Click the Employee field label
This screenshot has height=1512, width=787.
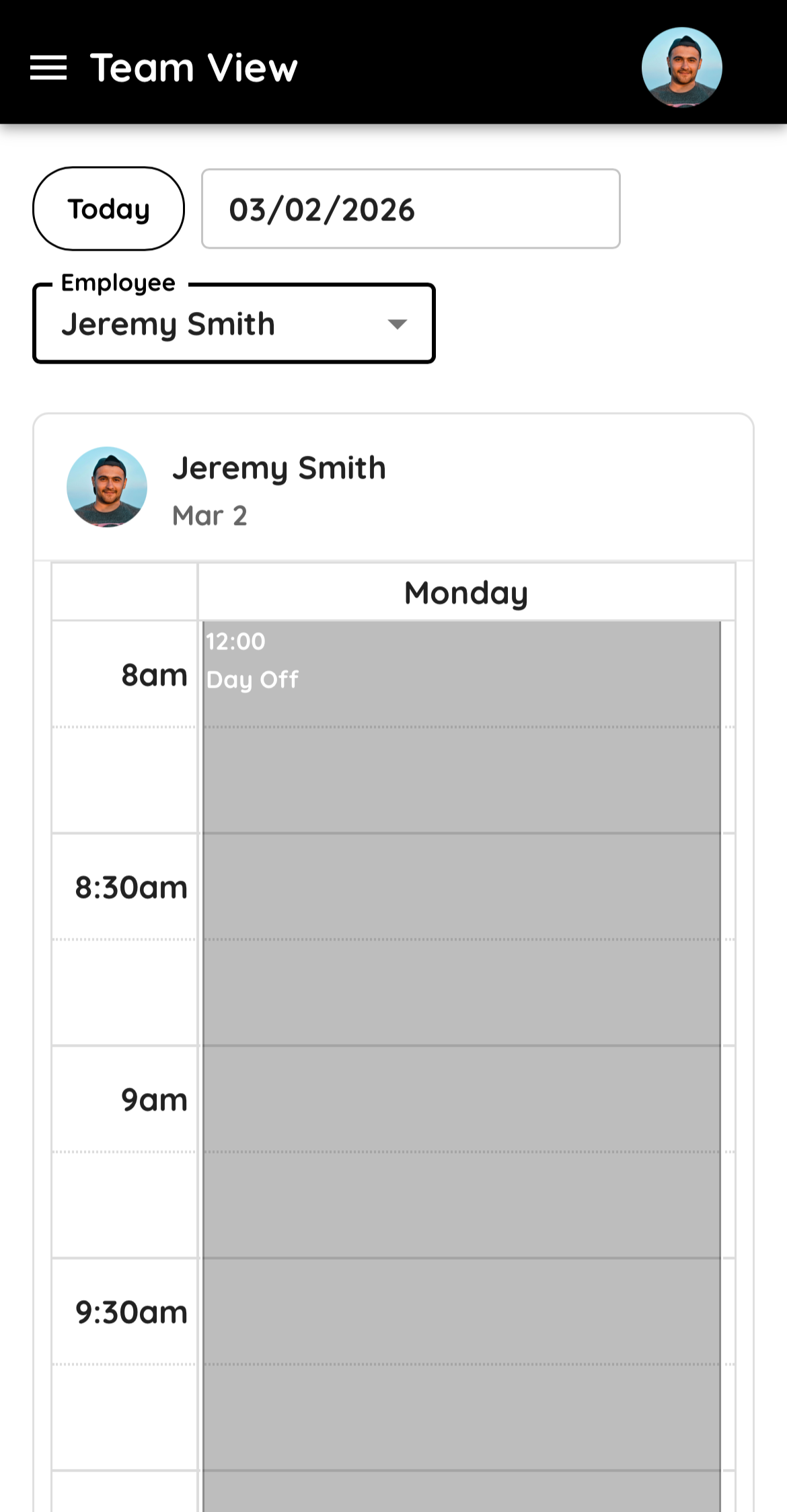click(117, 282)
